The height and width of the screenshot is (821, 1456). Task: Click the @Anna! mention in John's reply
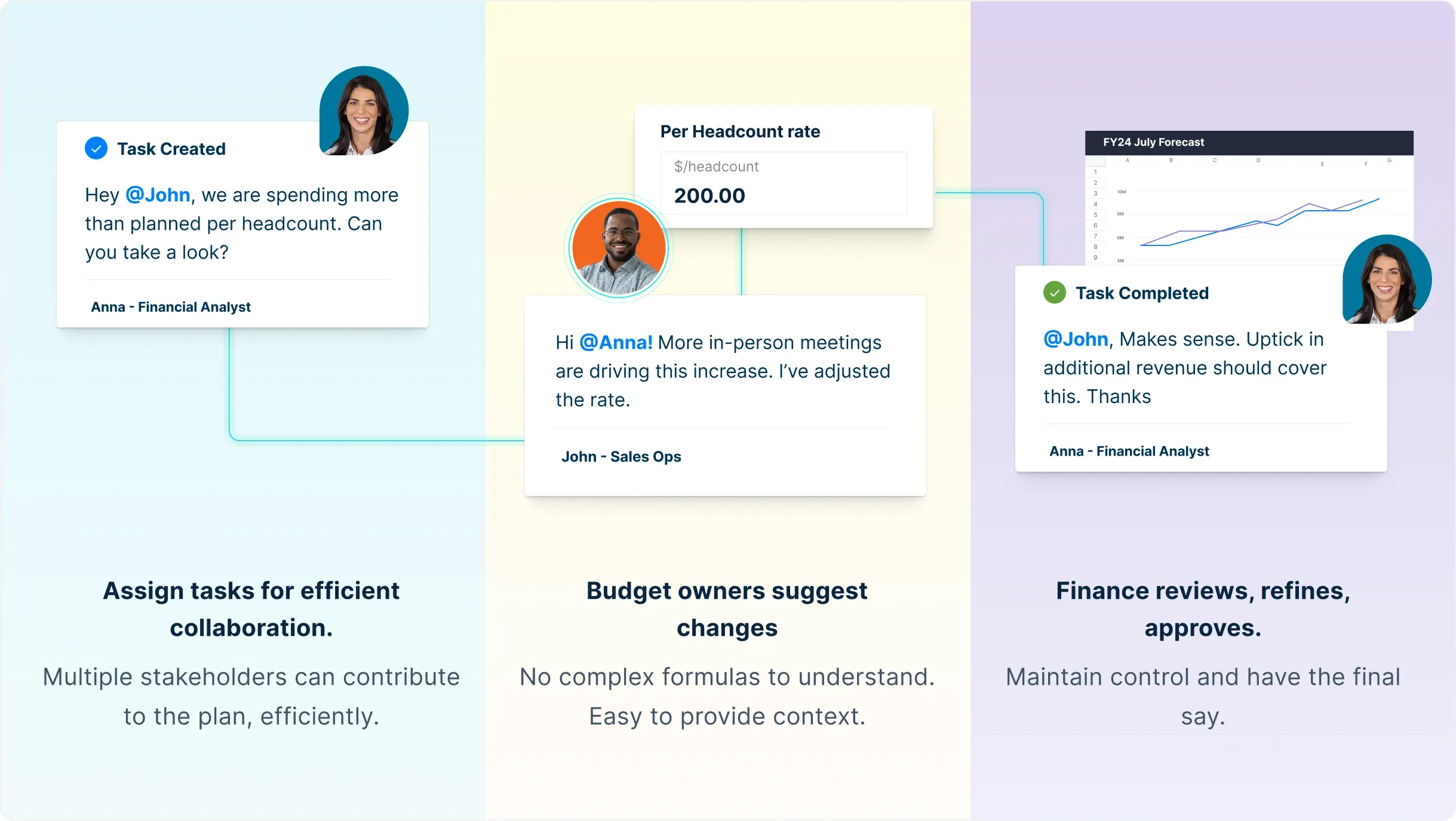pyautogui.click(x=616, y=342)
